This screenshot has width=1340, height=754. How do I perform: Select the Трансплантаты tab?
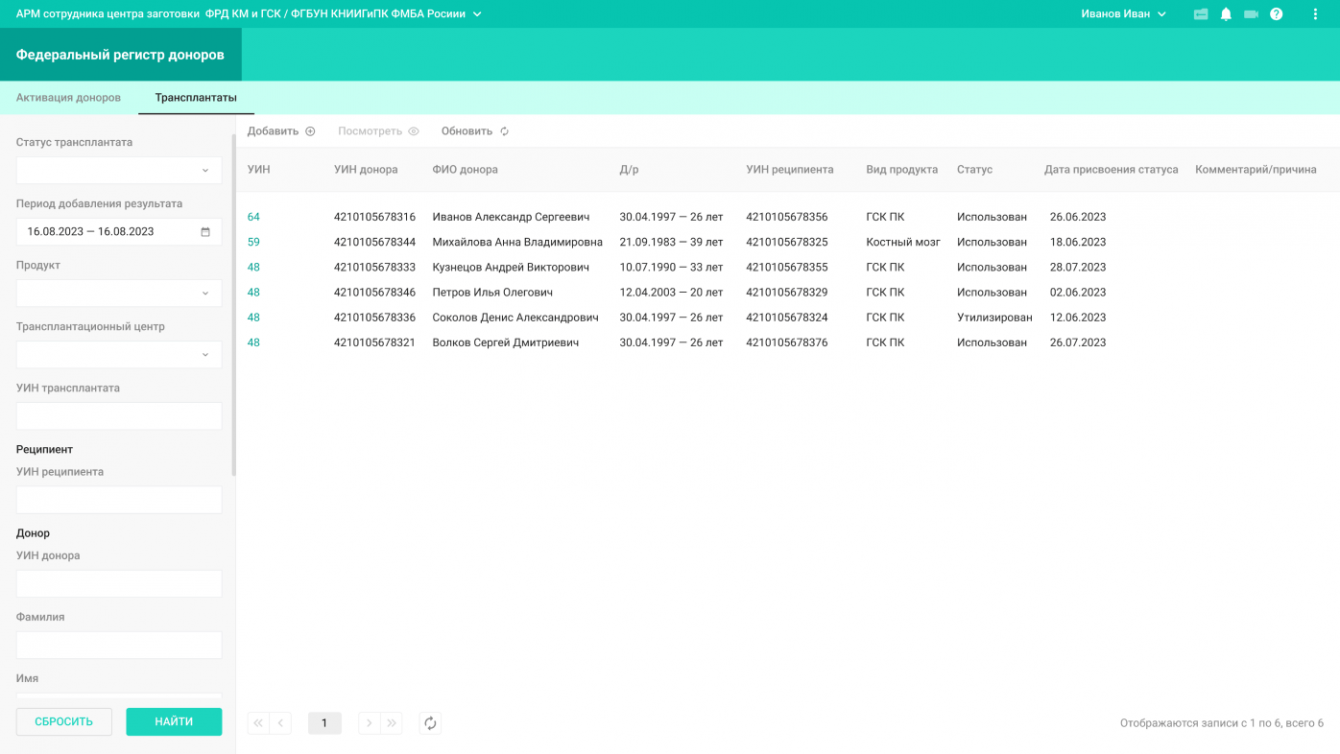click(x=196, y=98)
